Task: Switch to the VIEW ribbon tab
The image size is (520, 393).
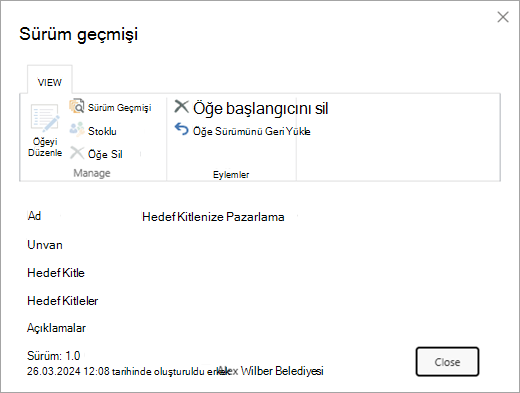Action: pos(50,82)
